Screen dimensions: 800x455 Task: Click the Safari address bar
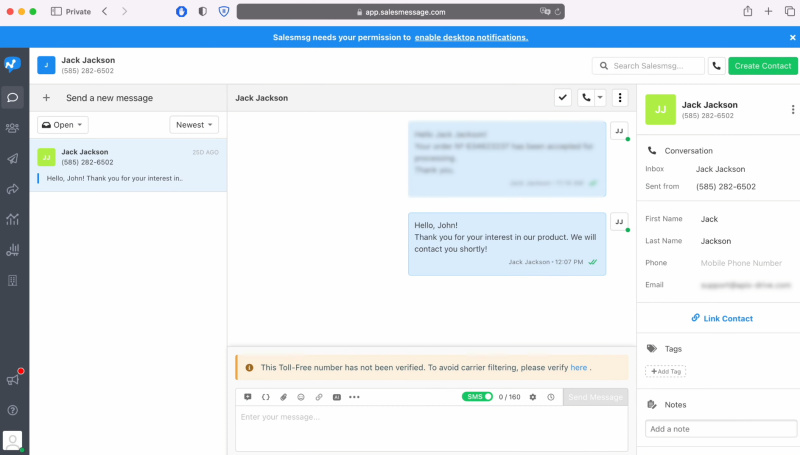401,12
